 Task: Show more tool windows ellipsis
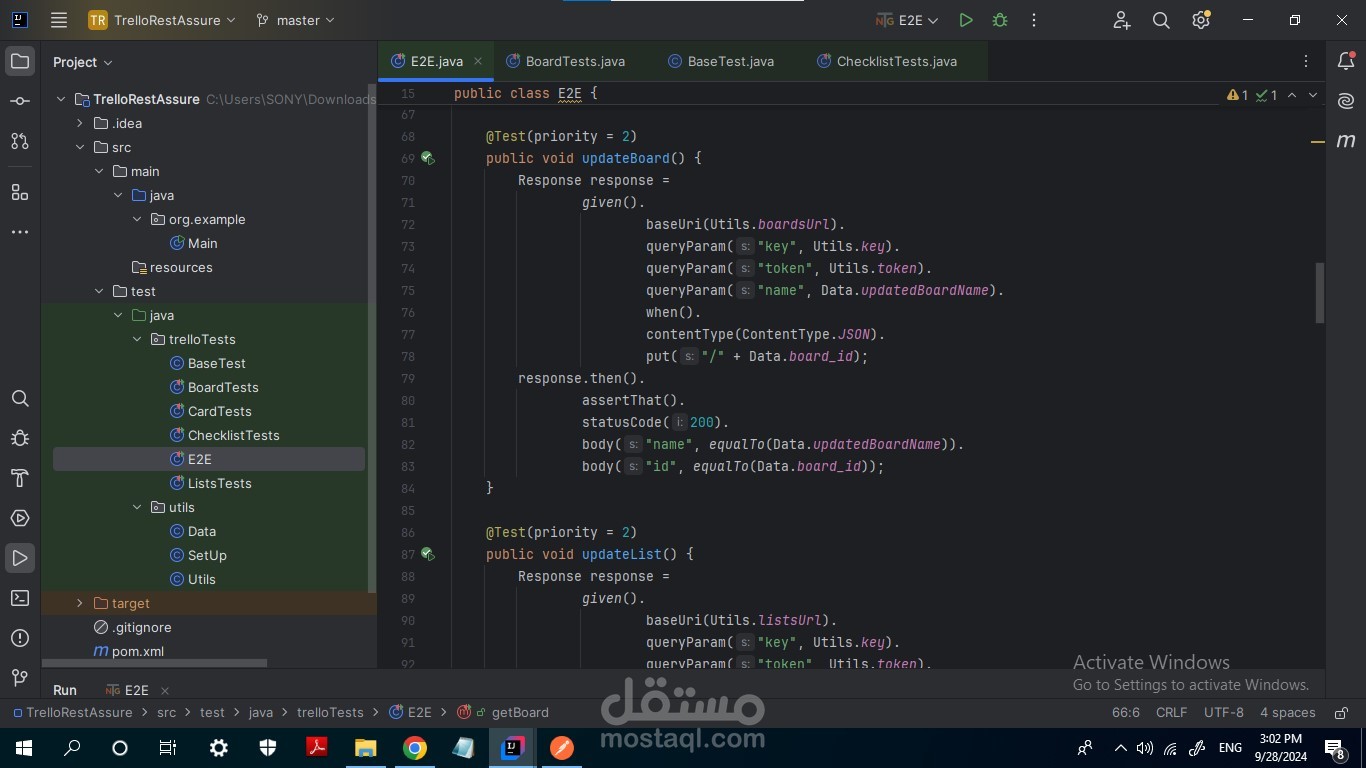tap(20, 232)
